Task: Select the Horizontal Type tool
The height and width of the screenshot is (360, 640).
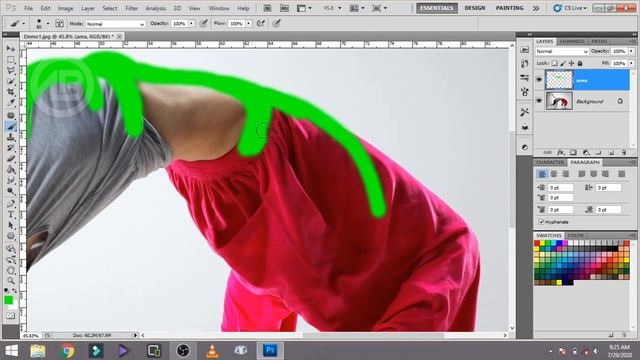Action: (11, 214)
